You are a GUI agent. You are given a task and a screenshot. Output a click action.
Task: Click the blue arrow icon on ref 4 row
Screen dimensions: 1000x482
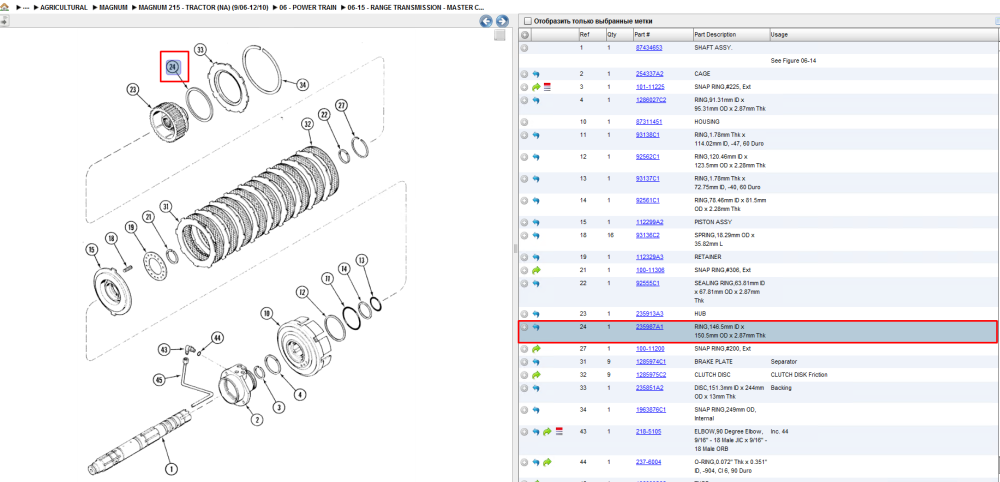tap(536, 100)
